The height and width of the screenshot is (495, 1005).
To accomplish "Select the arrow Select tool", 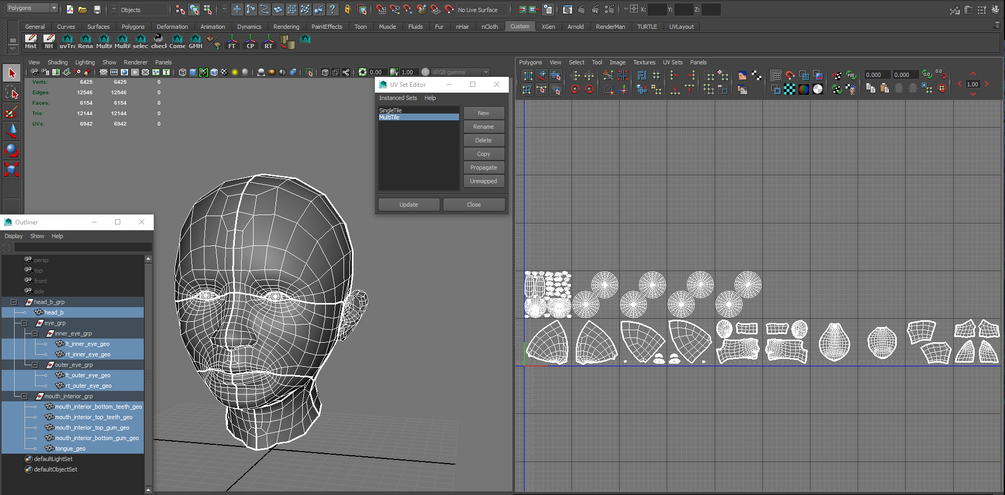I will 11,73.
